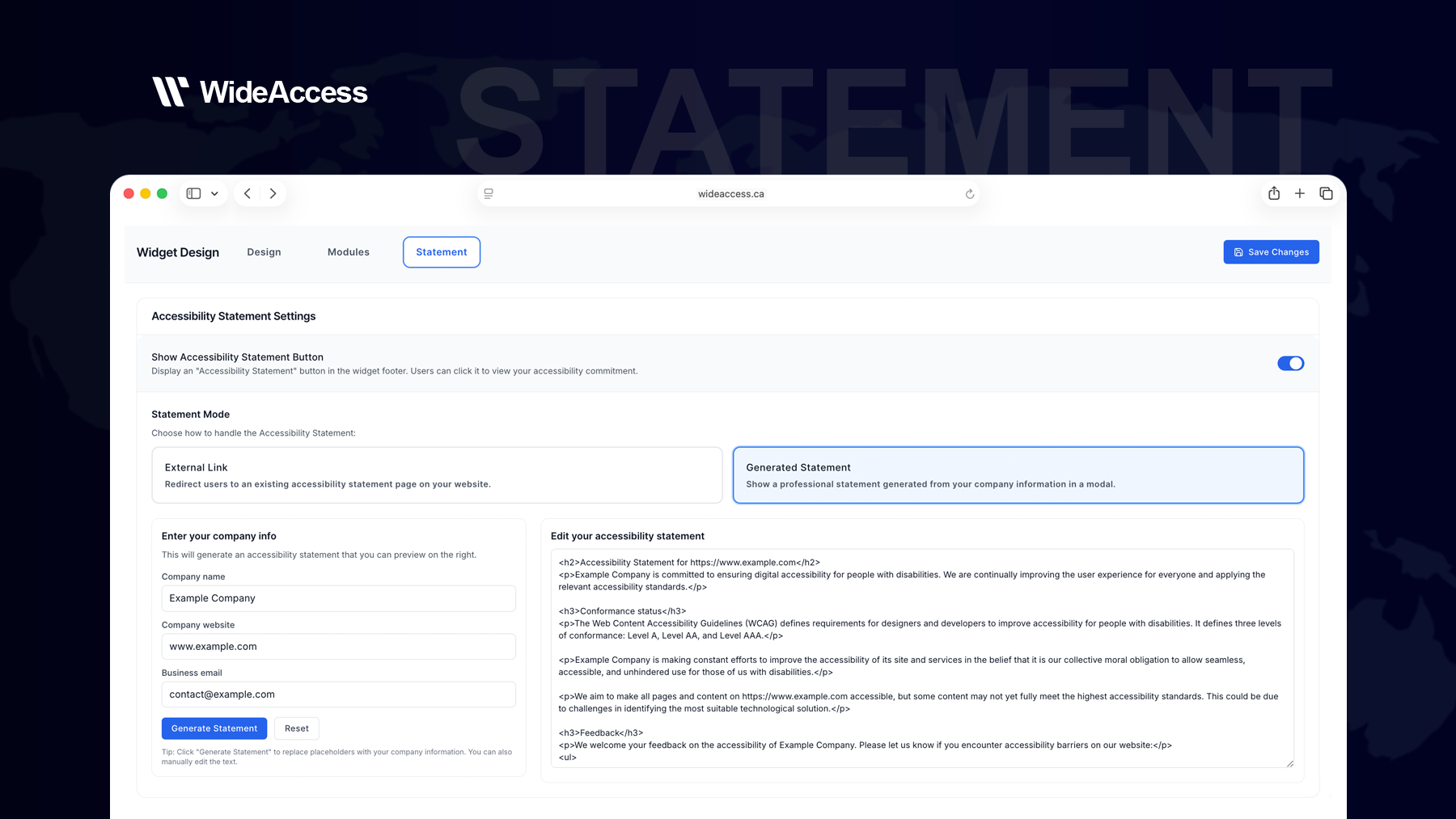Click the forward navigation arrow
The image size is (1456, 819).
[x=273, y=193]
